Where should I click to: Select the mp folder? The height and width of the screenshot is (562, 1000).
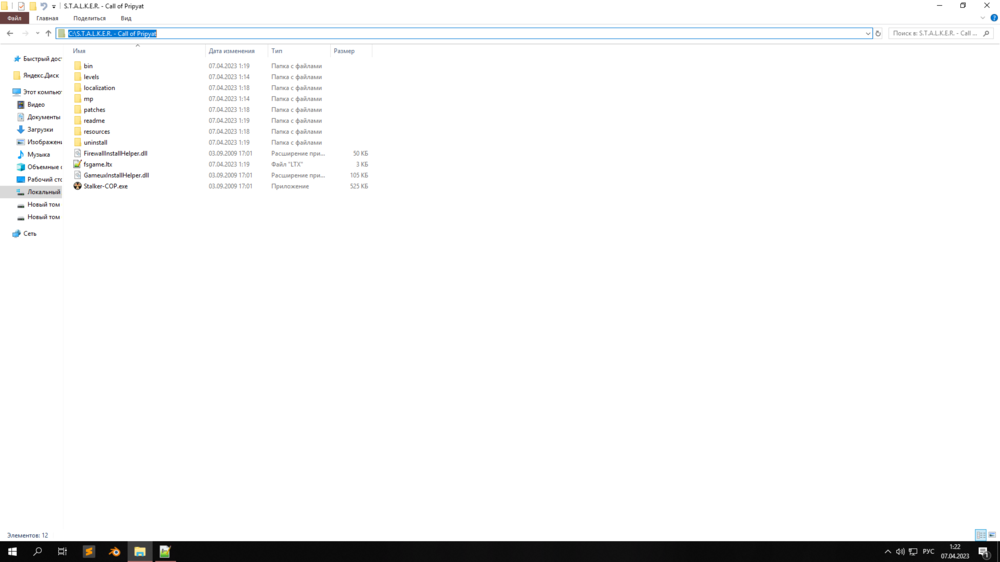[x=88, y=99]
